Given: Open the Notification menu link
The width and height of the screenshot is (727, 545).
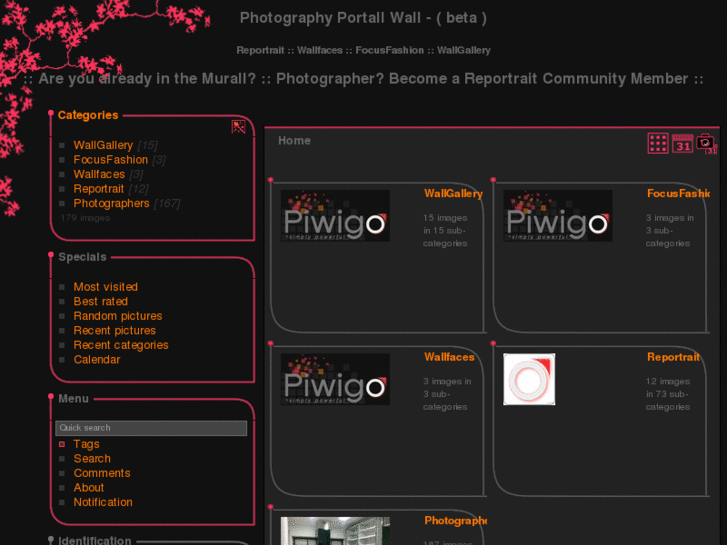Looking at the screenshot, I should (x=103, y=502).
